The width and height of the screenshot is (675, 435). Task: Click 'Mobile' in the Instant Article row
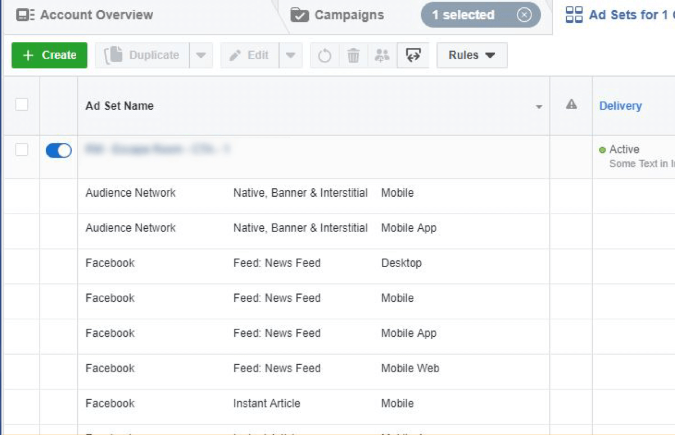(x=397, y=404)
